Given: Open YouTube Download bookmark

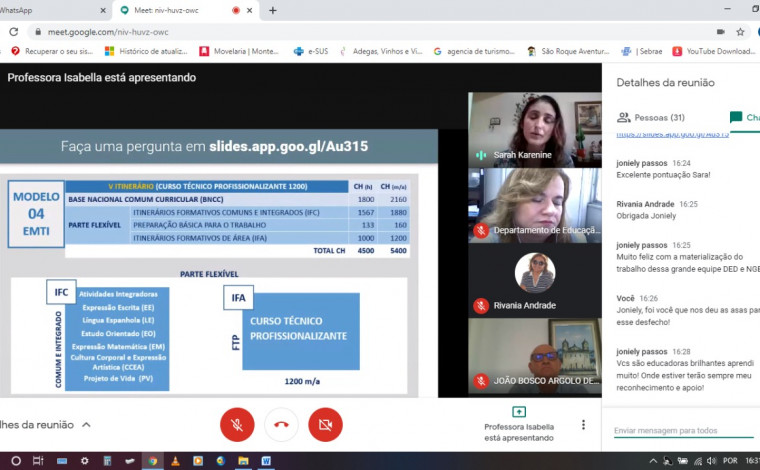Looking at the screenshot, I should 714,51.
